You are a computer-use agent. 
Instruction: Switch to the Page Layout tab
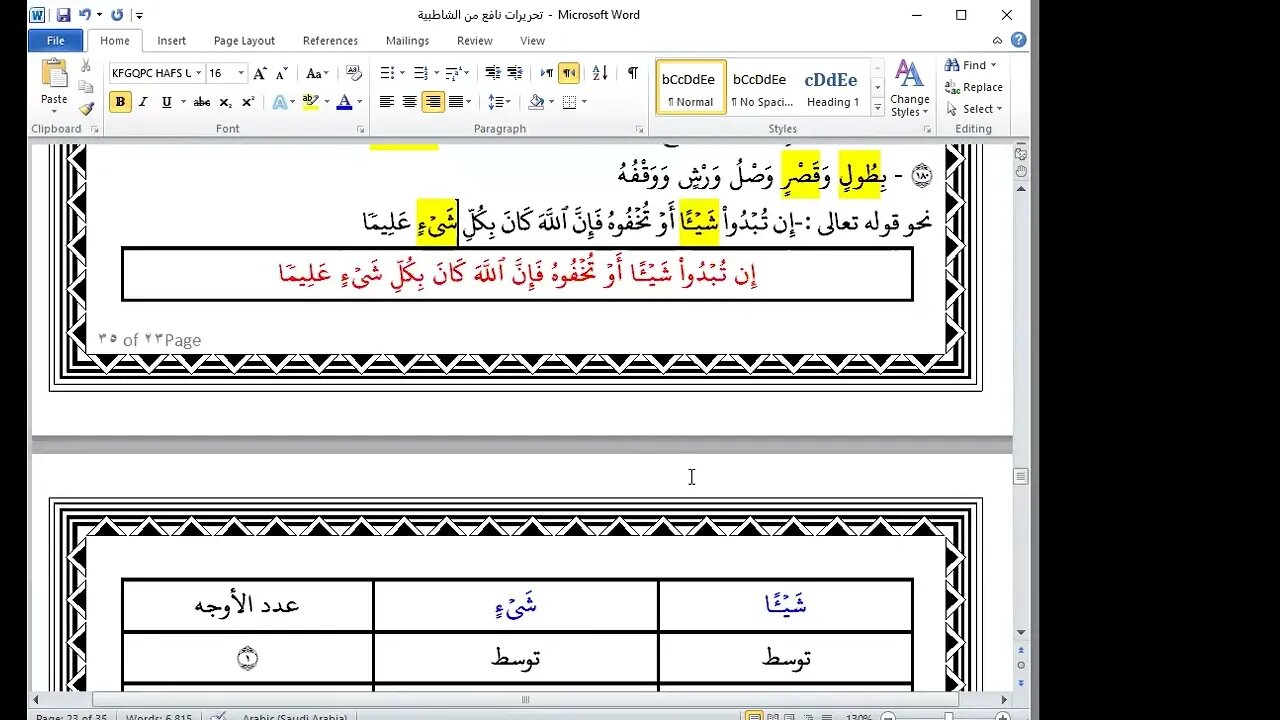pos(244,41)
